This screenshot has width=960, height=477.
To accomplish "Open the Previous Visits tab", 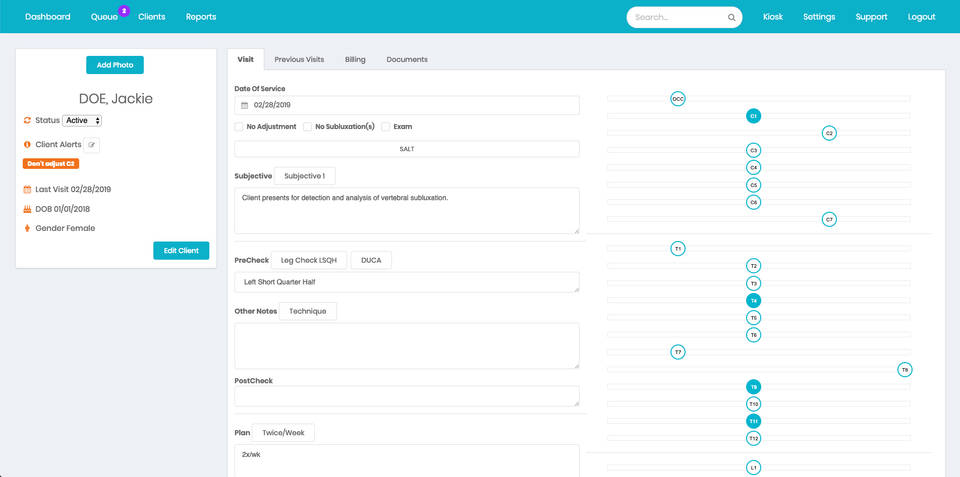I will pyautogui.click(x=299, y=59).
